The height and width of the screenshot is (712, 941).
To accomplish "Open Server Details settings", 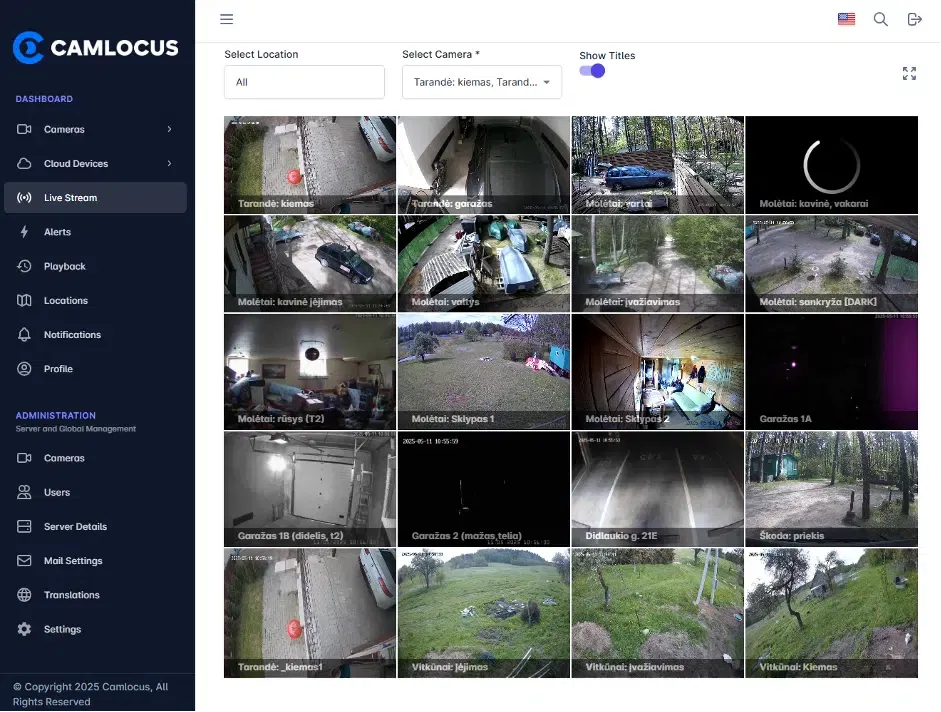I will click(x=22, y=526).
